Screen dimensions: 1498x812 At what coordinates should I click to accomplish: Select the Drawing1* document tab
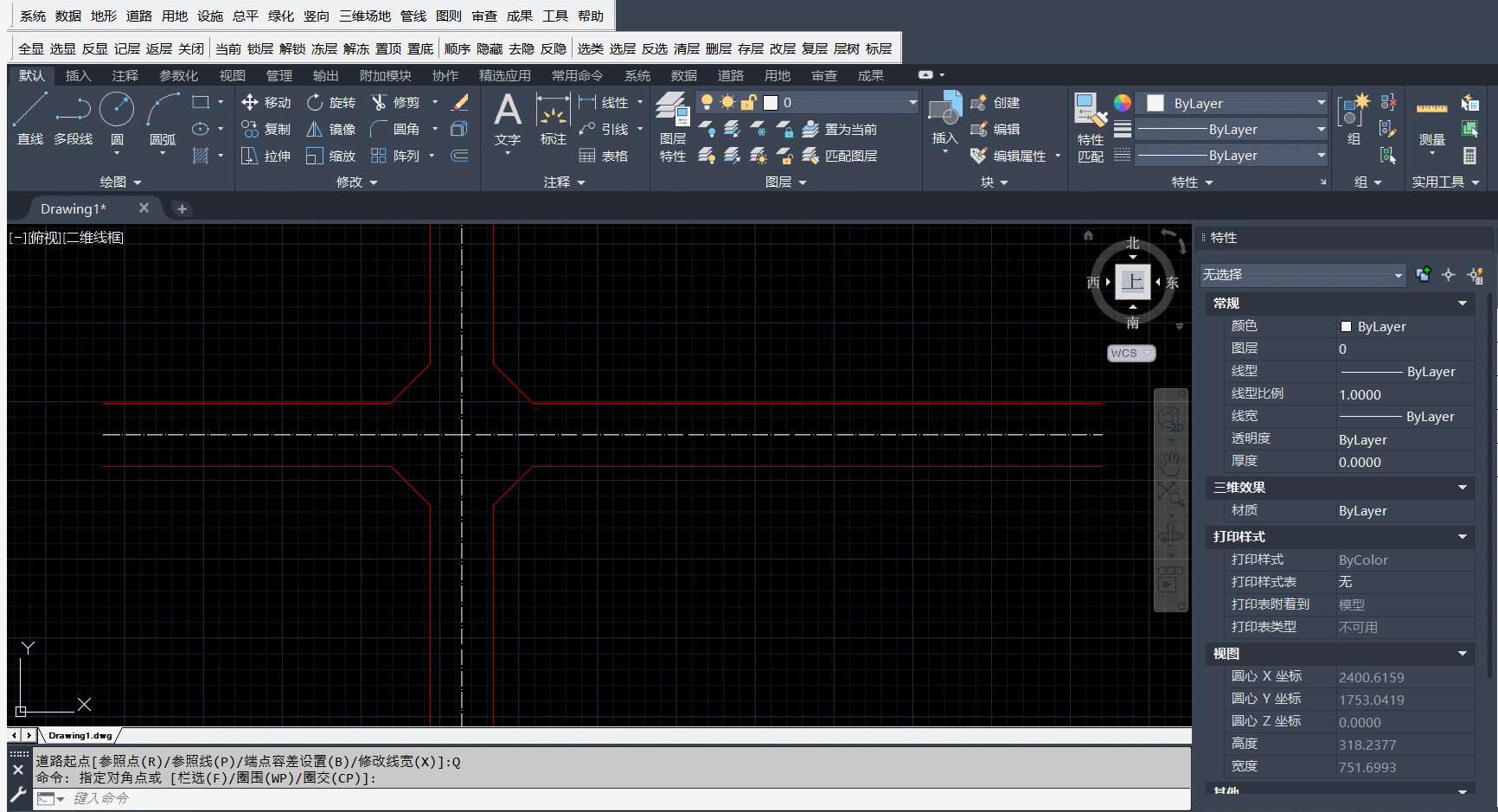click(x=74, y=208)
